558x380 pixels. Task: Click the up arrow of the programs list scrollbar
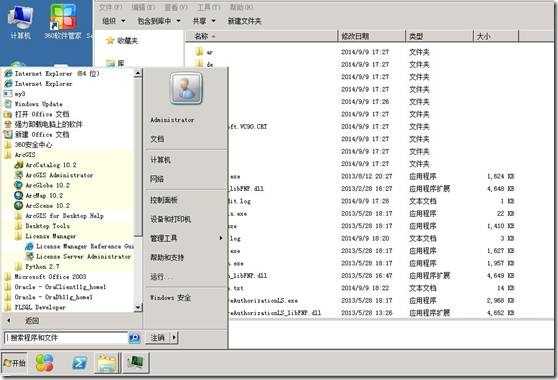coord(138,74)
